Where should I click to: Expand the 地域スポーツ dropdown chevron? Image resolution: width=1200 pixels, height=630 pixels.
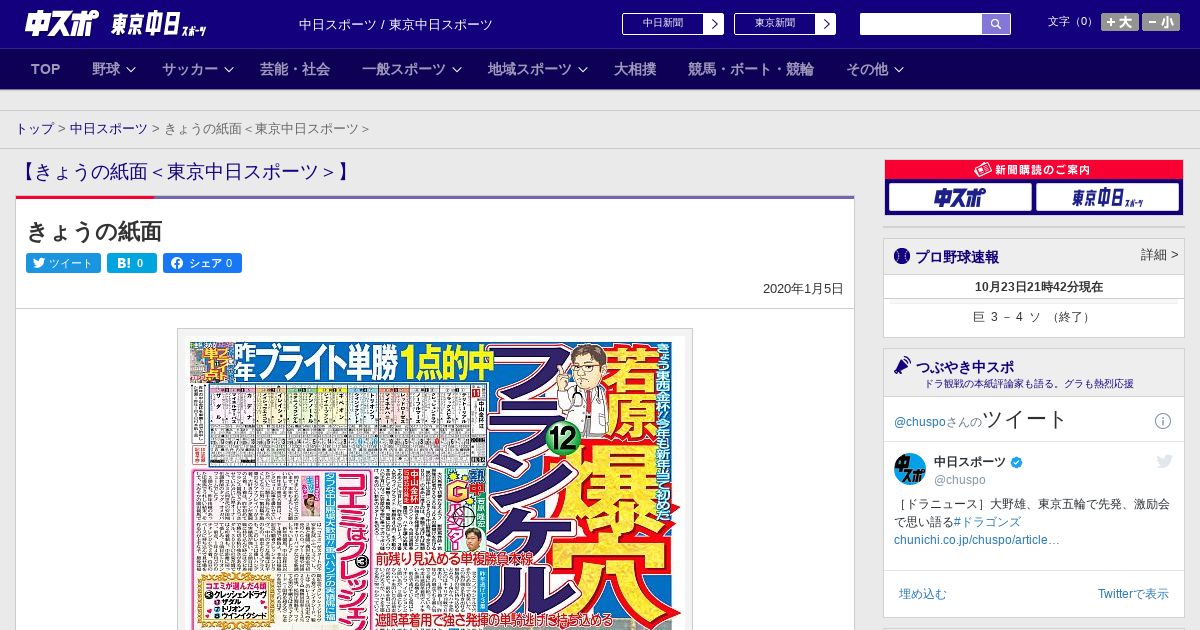583,69
